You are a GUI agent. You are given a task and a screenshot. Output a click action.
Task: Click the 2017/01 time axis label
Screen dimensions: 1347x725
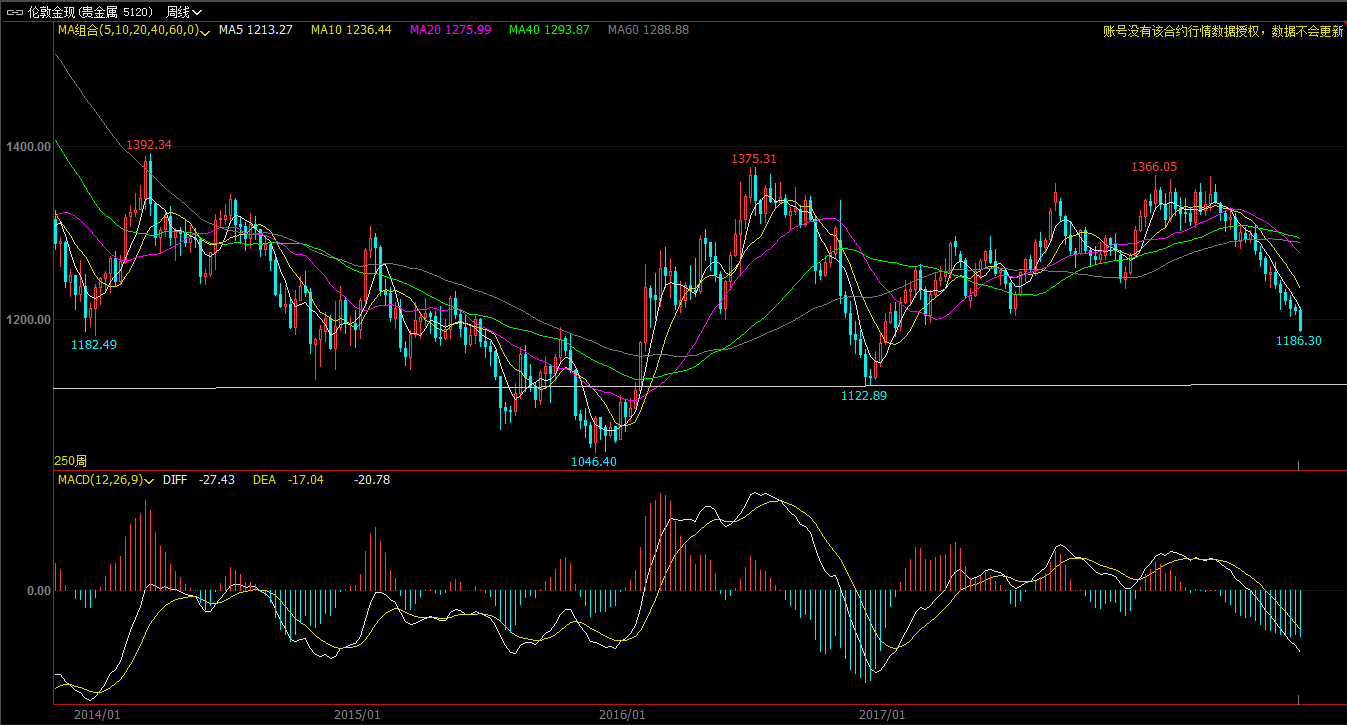pyautogui.click(x=882, y=715)
